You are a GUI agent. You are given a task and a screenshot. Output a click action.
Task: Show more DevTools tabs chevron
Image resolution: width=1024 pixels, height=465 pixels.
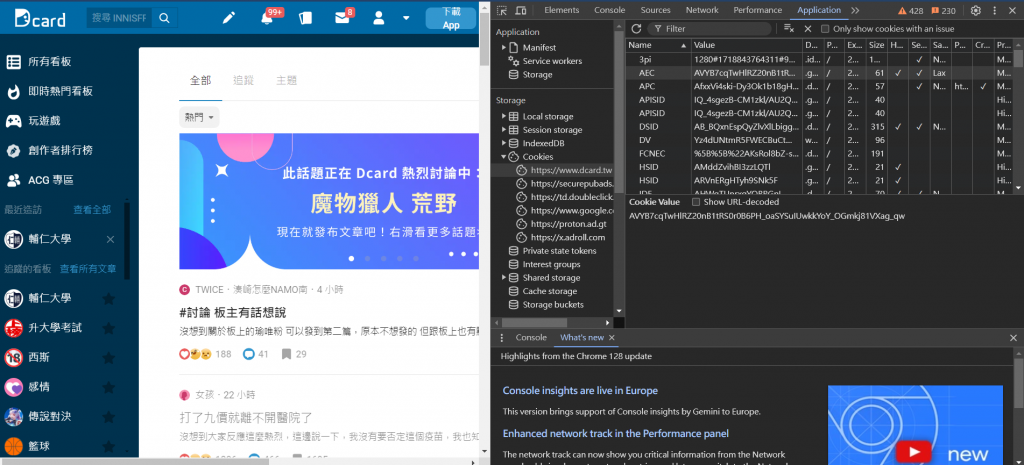click(855, 10)
